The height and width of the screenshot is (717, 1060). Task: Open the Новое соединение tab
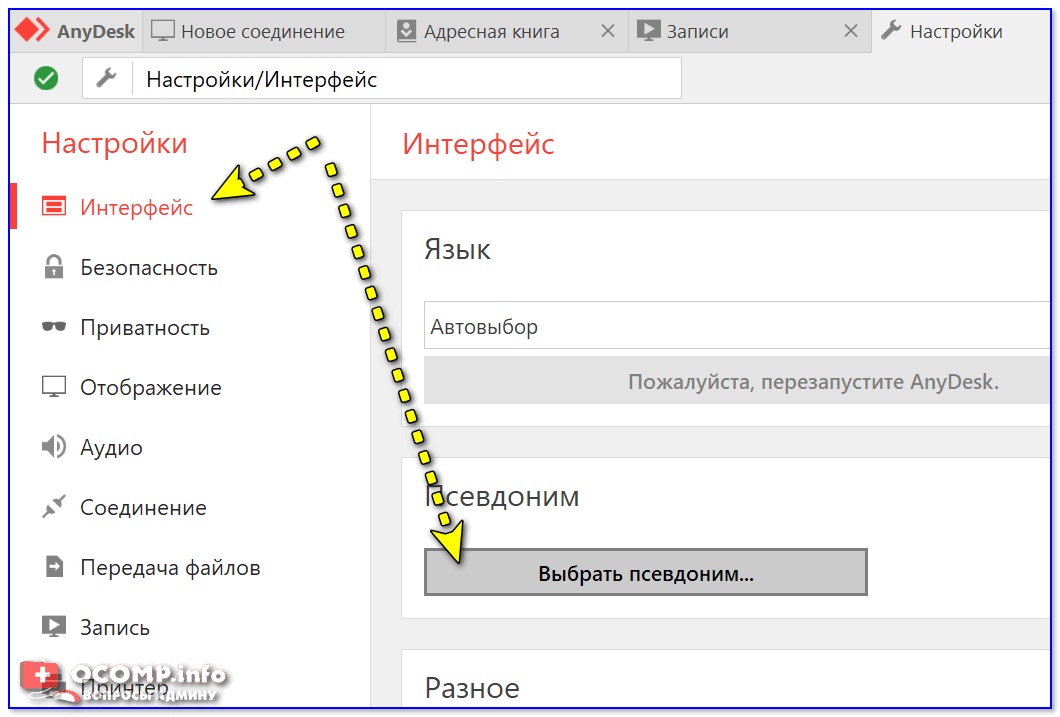tap(264, 31)
